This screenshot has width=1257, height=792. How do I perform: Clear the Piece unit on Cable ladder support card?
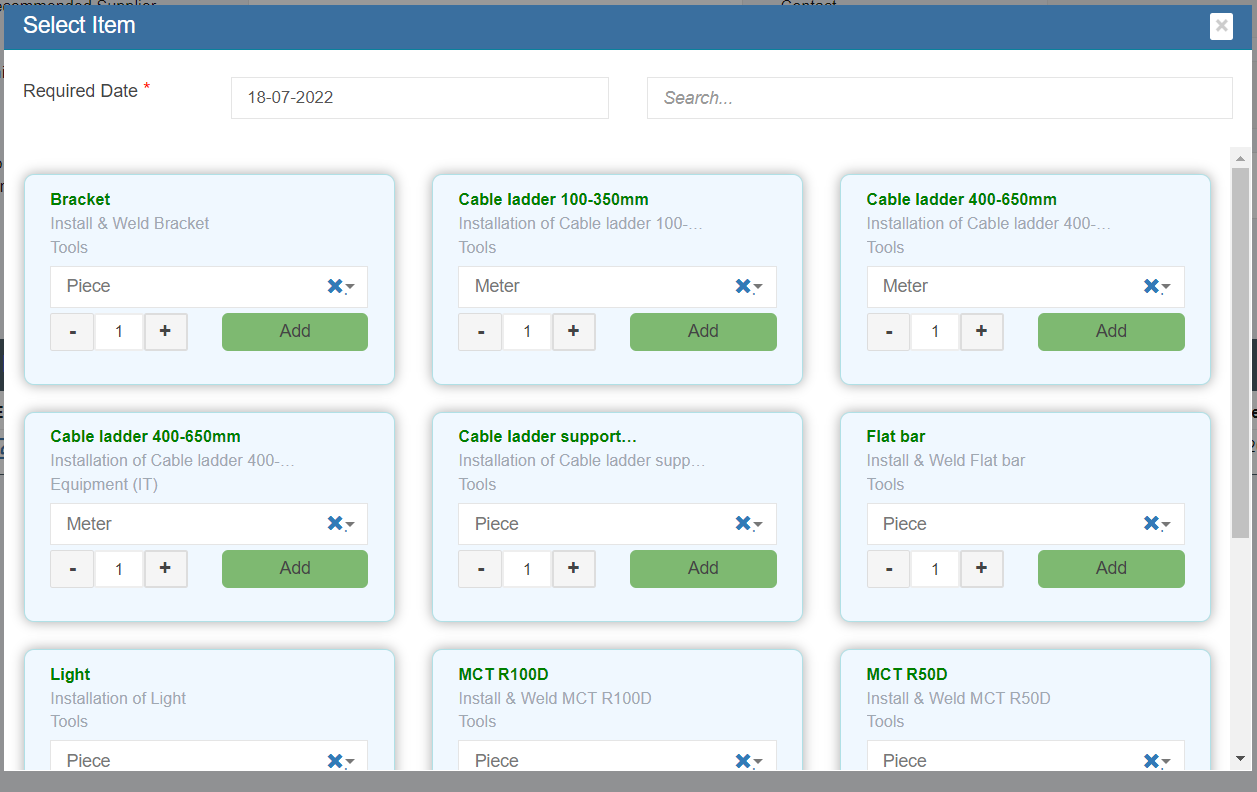click(743, 524)
